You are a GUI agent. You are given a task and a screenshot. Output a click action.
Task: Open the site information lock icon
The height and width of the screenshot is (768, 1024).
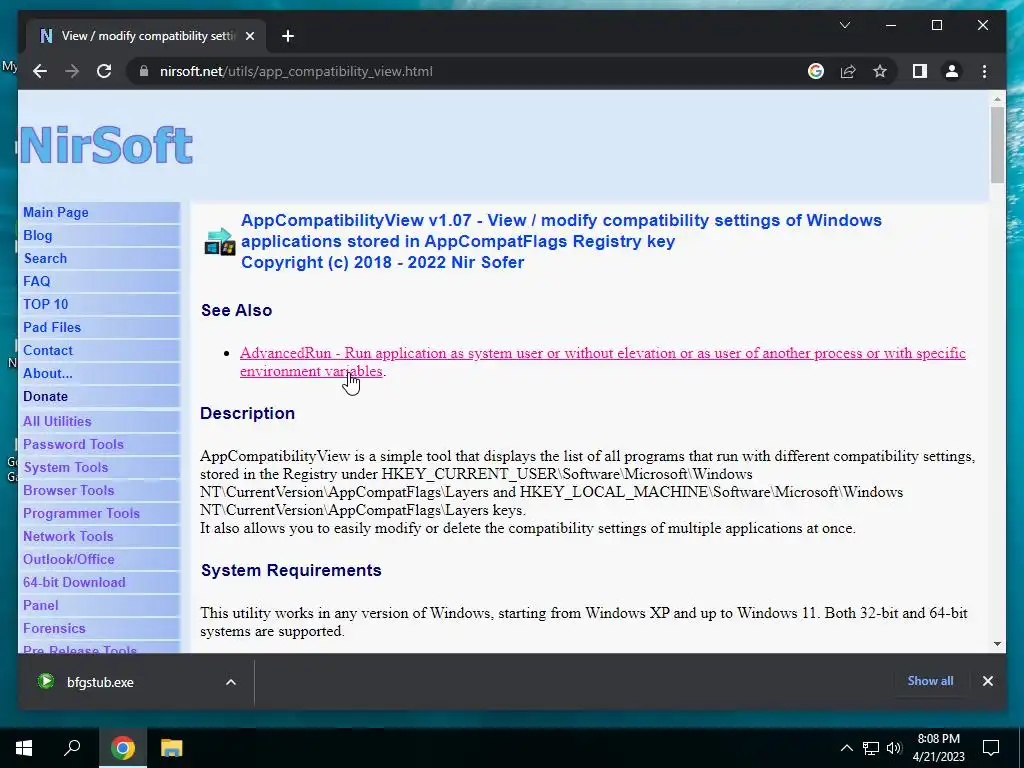[x=144, y=71]
